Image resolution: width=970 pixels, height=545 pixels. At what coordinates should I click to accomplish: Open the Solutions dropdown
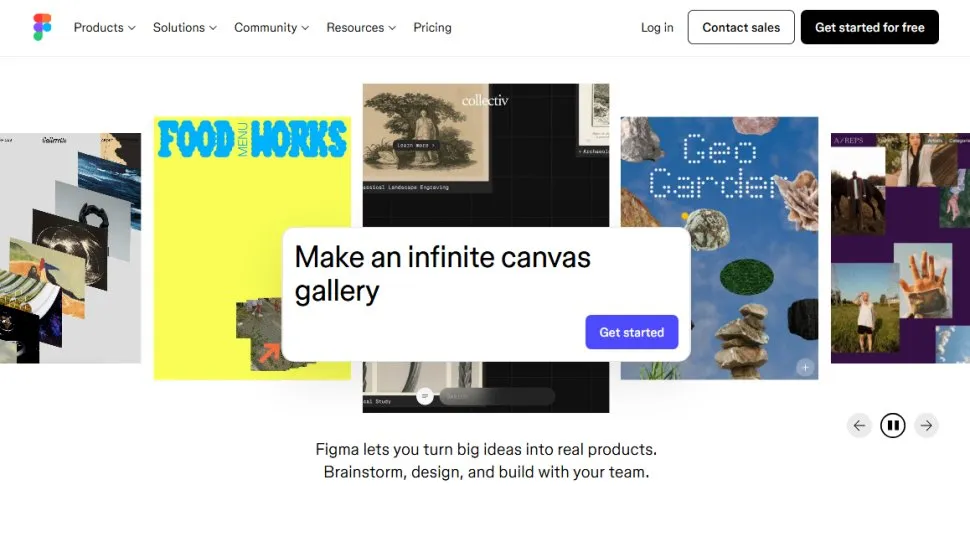[184, 28]
